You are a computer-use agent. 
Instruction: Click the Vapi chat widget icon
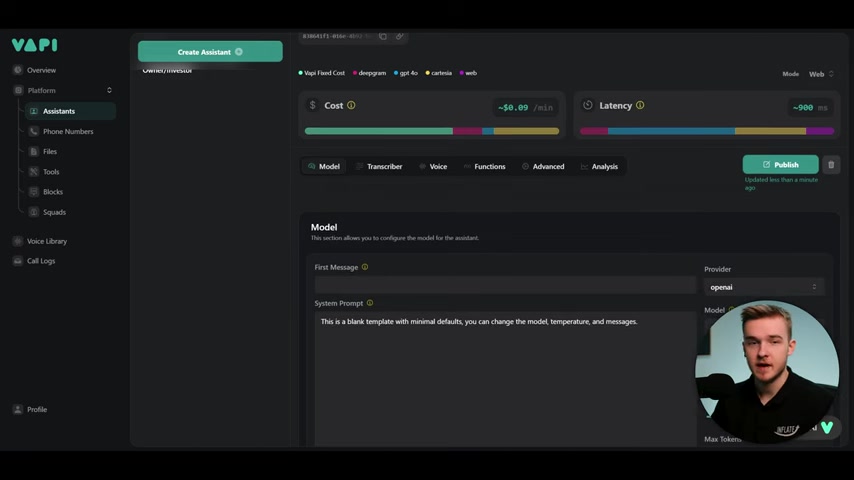pos(827,427)
